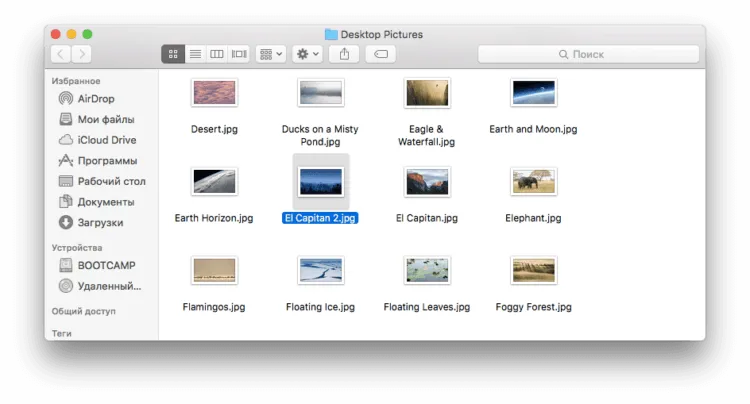Click the edit tags icon

[x=381, y=54]
